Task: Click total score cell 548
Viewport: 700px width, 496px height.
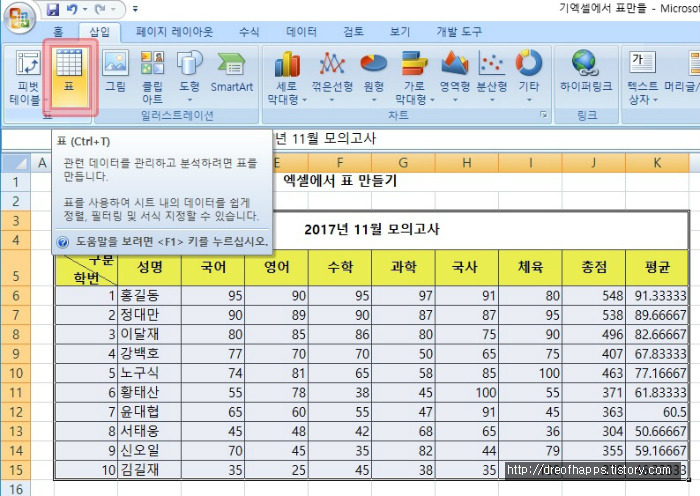Action: [594, 296]
